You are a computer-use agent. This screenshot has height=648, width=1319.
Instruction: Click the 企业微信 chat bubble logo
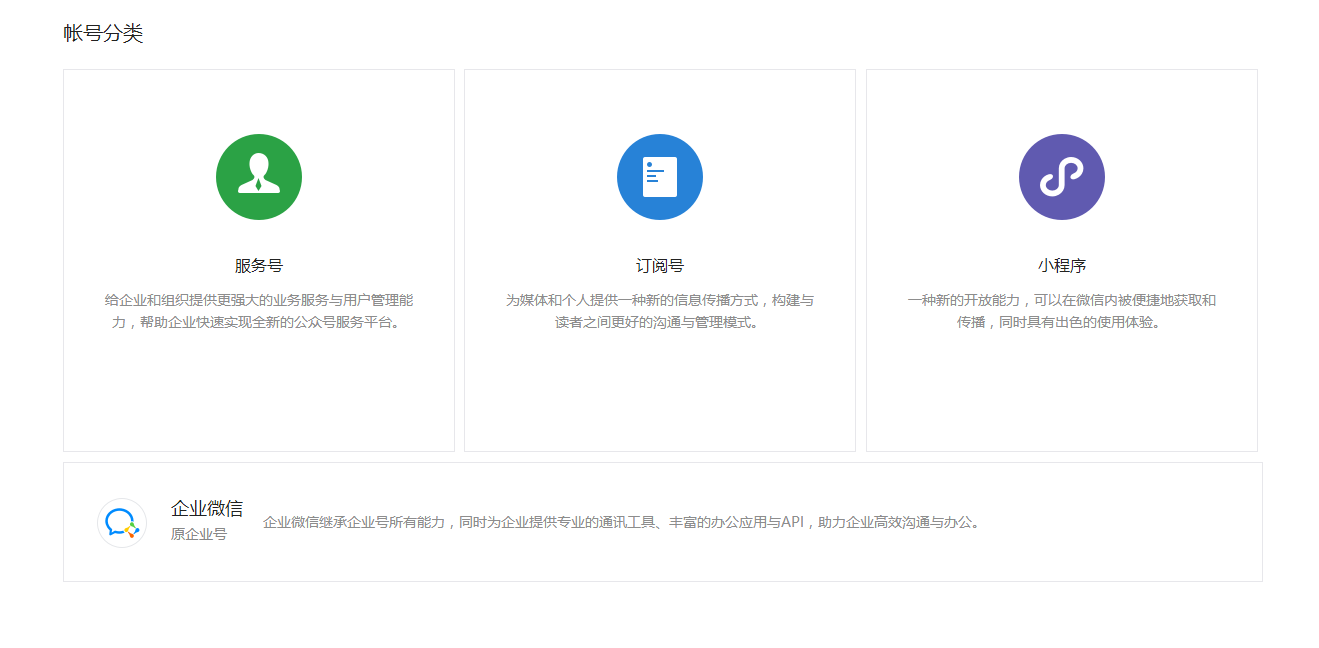[x=122, y=523]
